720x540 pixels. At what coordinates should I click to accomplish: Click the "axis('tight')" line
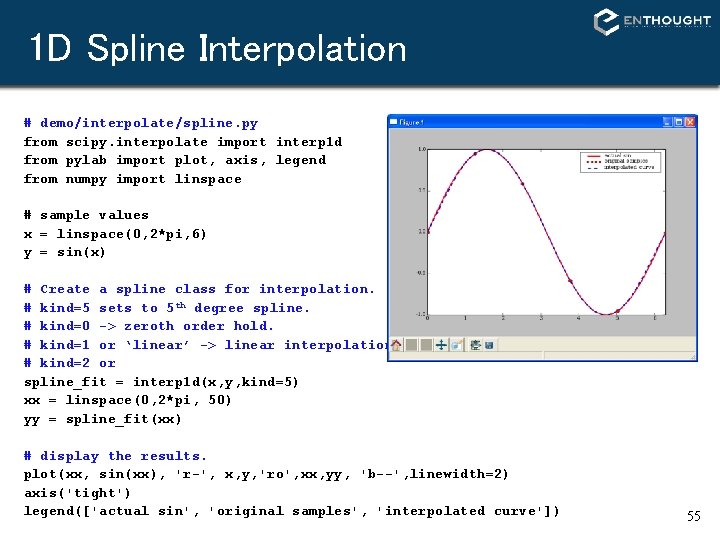click(x=77, y=493)
